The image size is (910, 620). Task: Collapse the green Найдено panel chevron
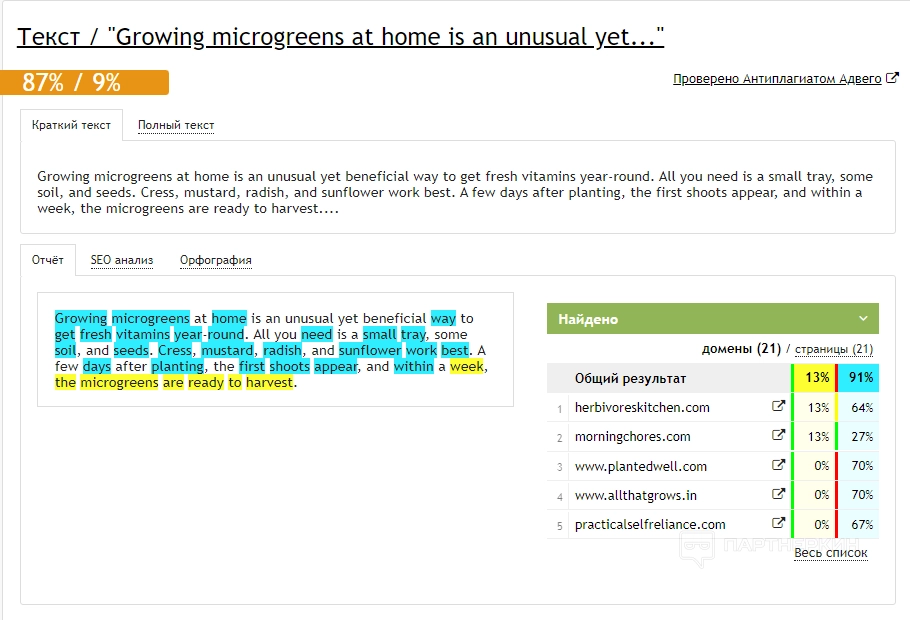pyautogui.click(x=863, y=319)
